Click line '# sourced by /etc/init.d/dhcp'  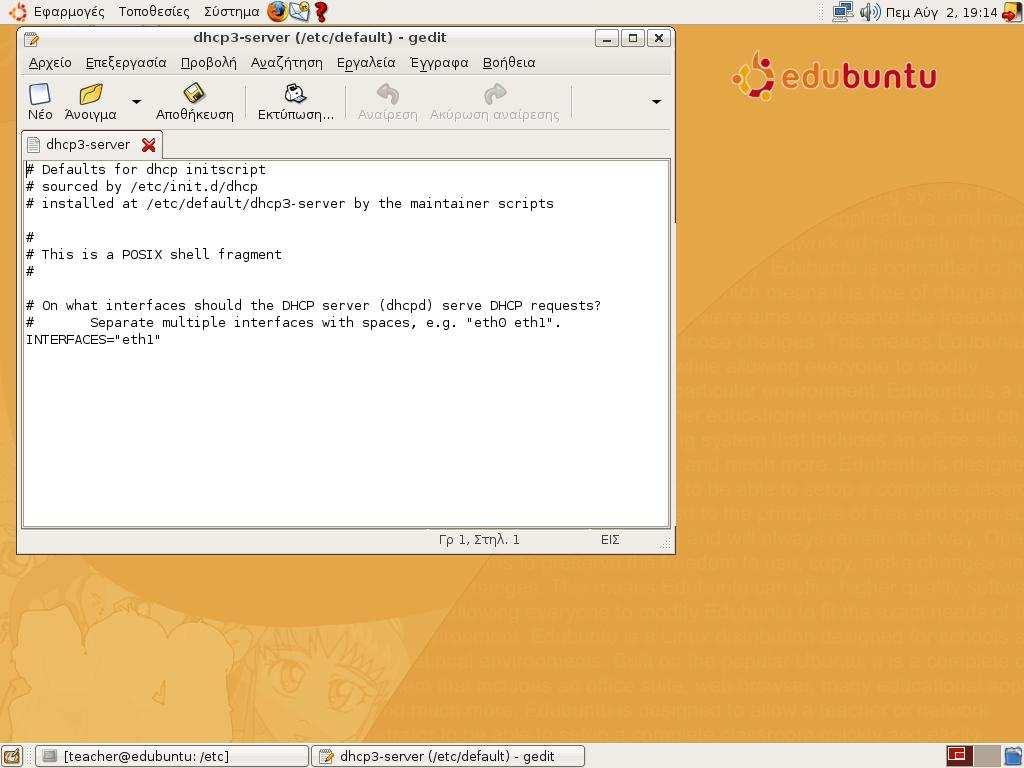click(142, 187)
